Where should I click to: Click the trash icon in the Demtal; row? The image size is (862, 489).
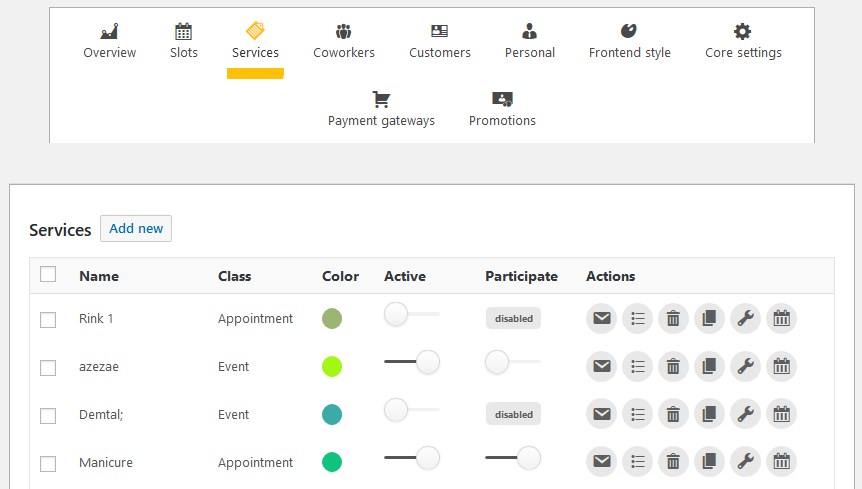(673, 414)
